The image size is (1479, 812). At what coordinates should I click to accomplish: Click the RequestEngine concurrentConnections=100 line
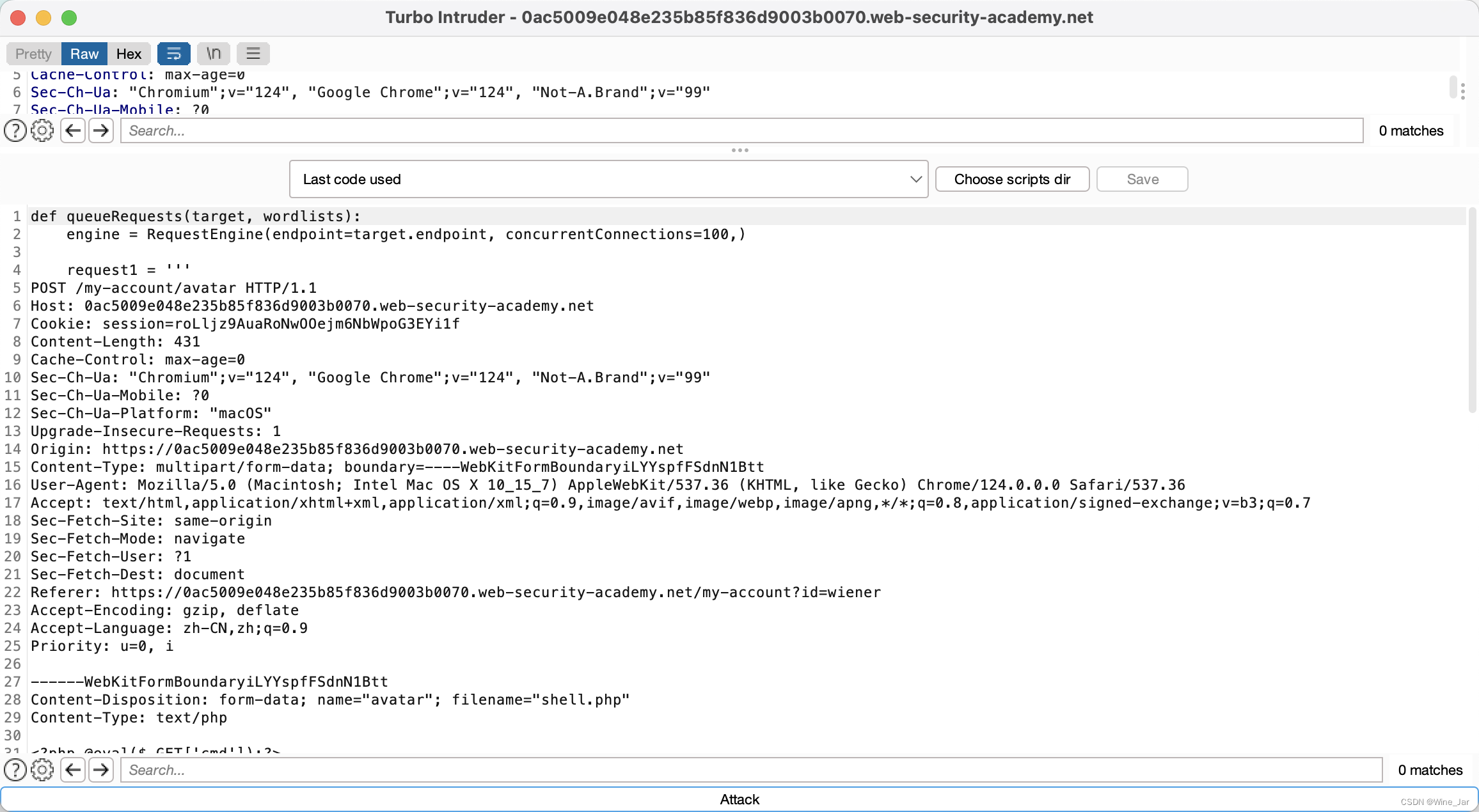click(406, 234)
